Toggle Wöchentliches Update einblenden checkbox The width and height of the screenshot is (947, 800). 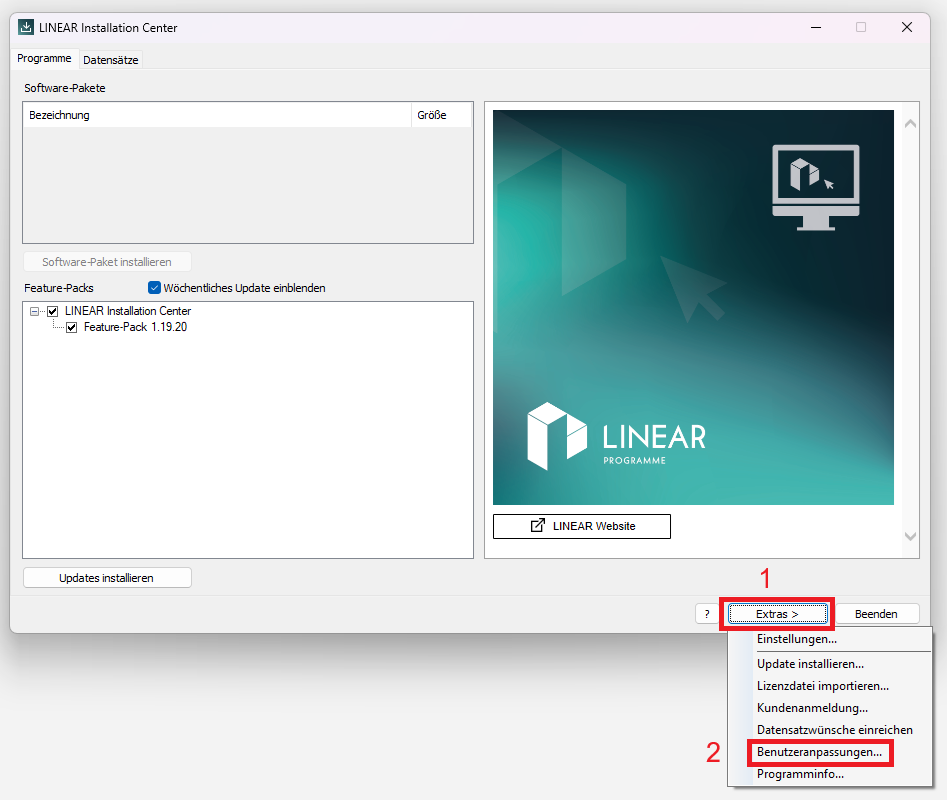pos(154,288)
